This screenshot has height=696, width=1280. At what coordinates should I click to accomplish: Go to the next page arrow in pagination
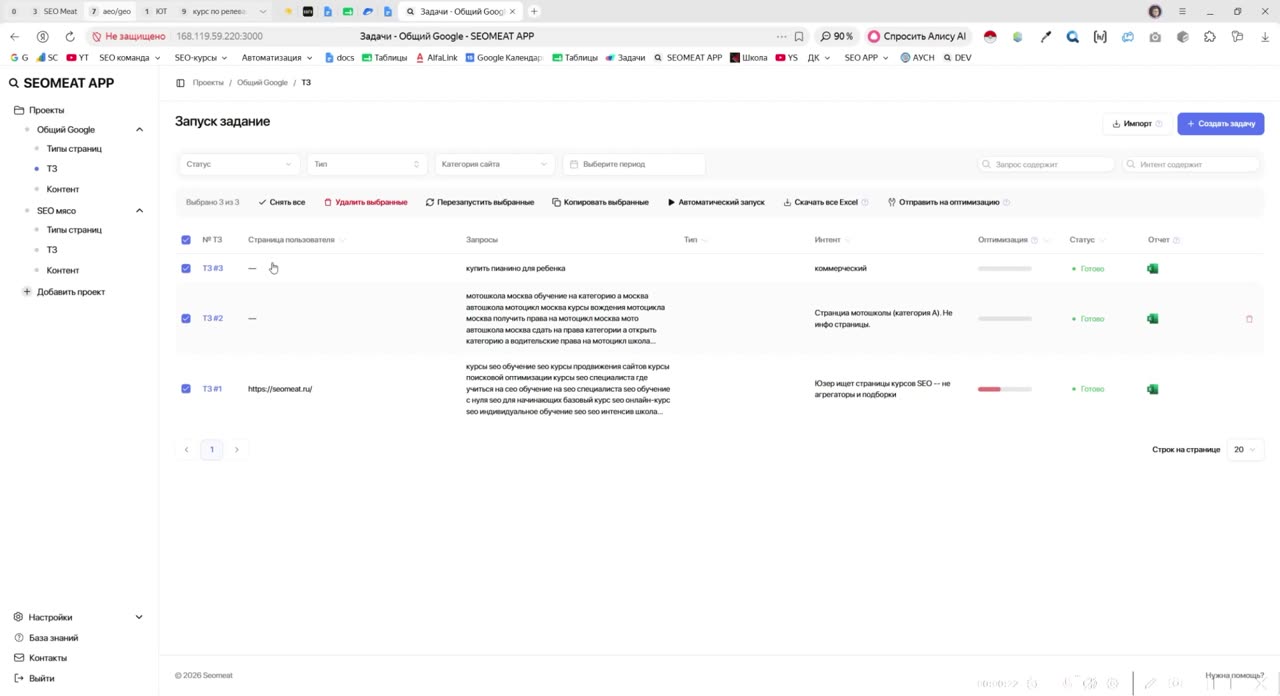[237, 450]
